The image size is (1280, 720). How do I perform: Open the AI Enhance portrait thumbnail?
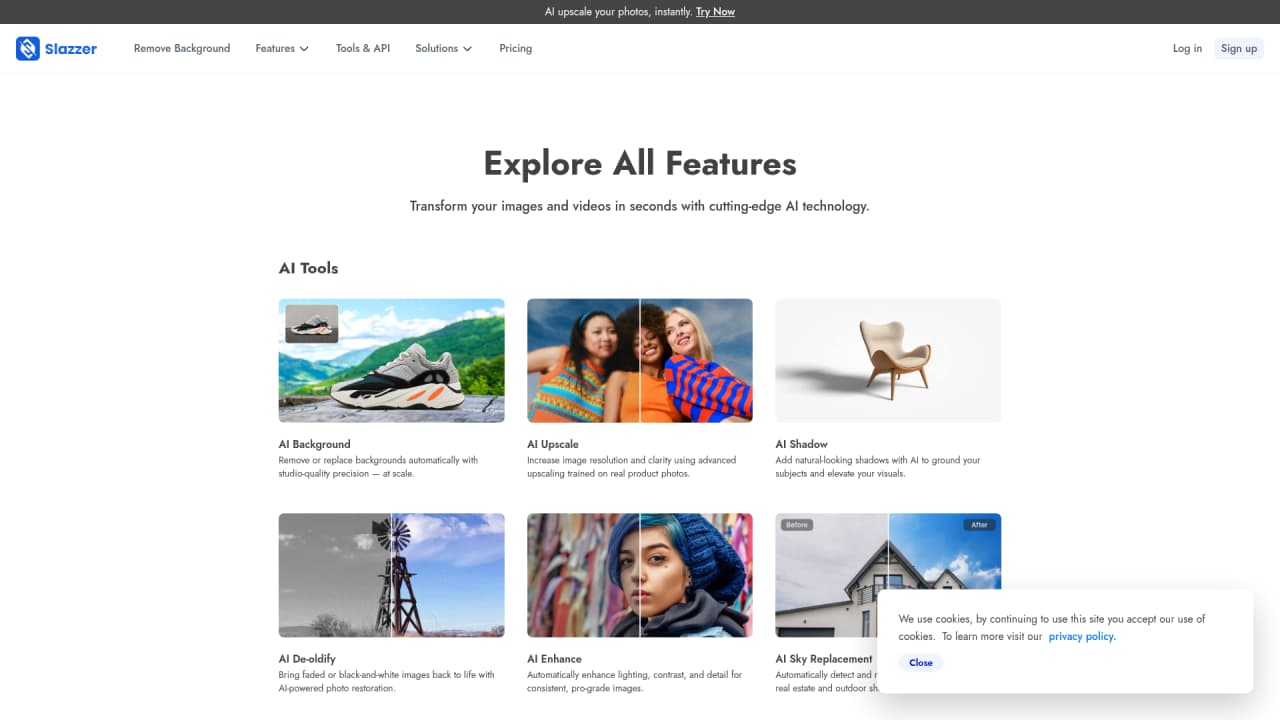640,575
